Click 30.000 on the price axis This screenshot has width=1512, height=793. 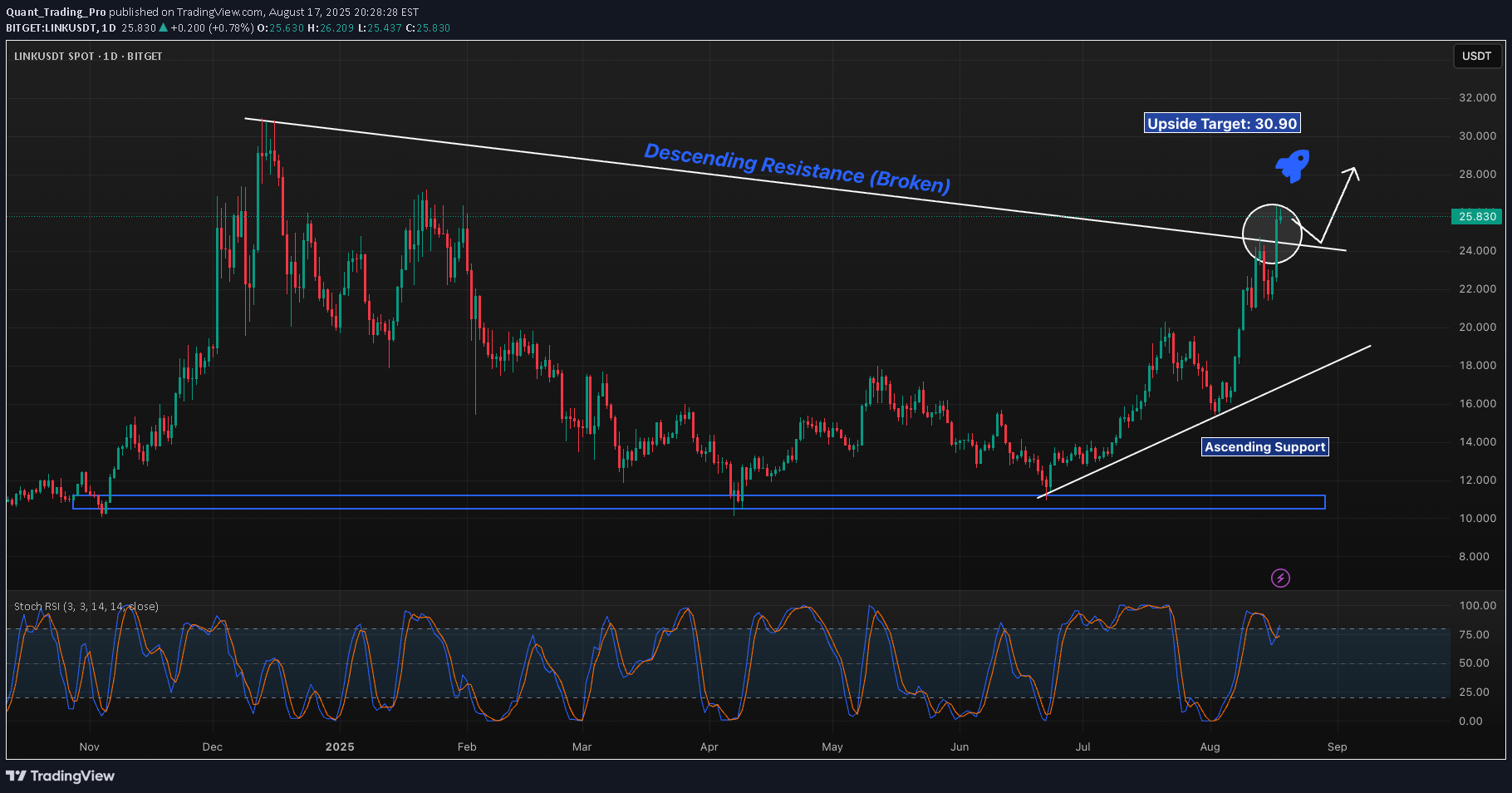coord(1477,135)
